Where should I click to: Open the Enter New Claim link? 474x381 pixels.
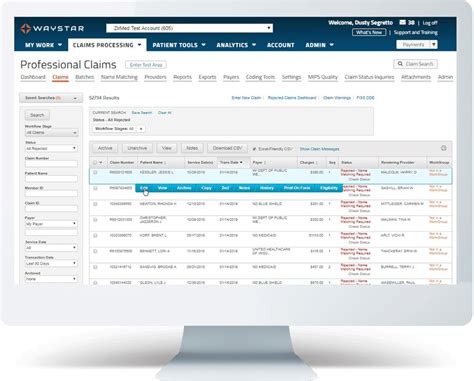pyautogui.click(x=246, y=98)
